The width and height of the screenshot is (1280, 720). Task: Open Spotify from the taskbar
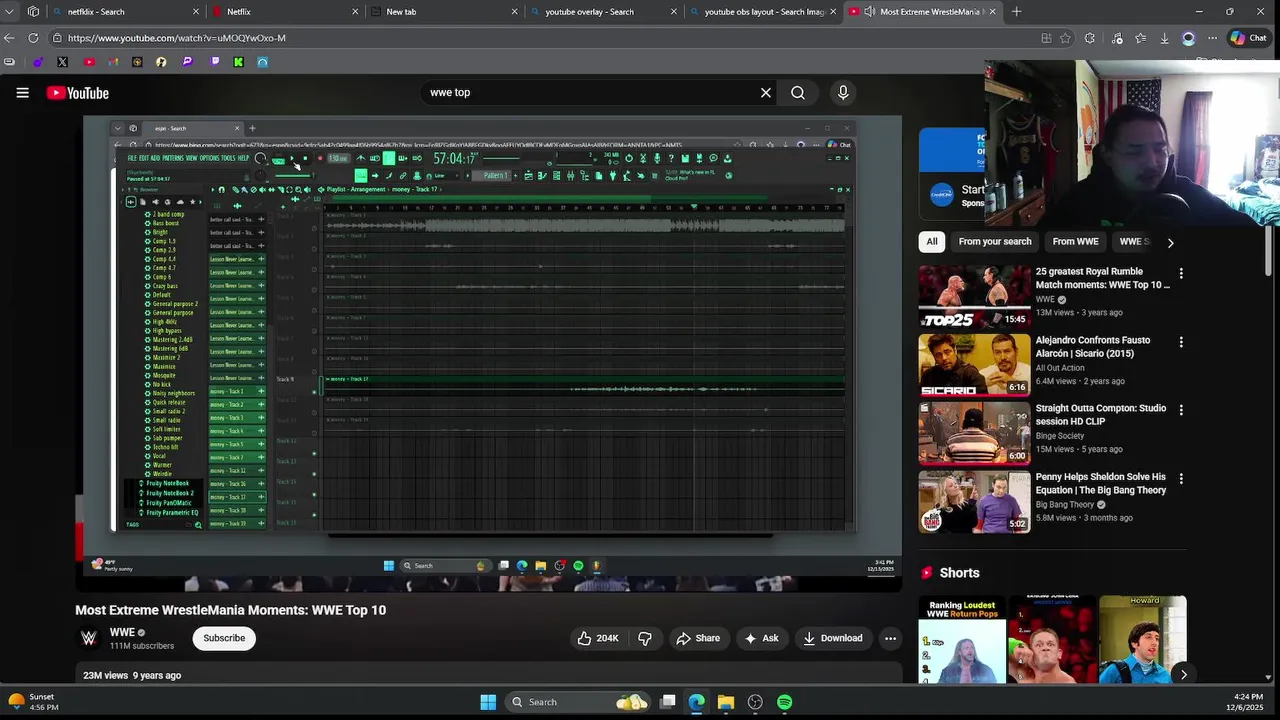point(785,702)
